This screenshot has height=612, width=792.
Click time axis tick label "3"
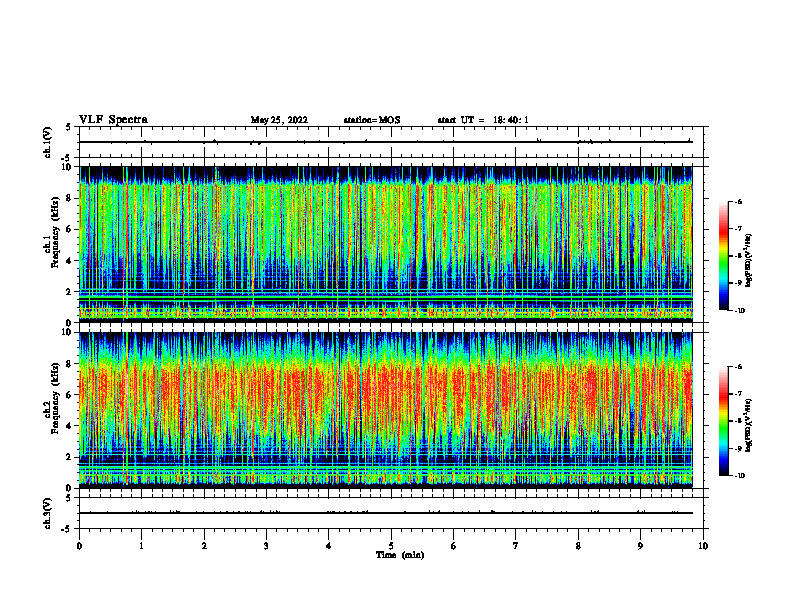click(266, 546)
